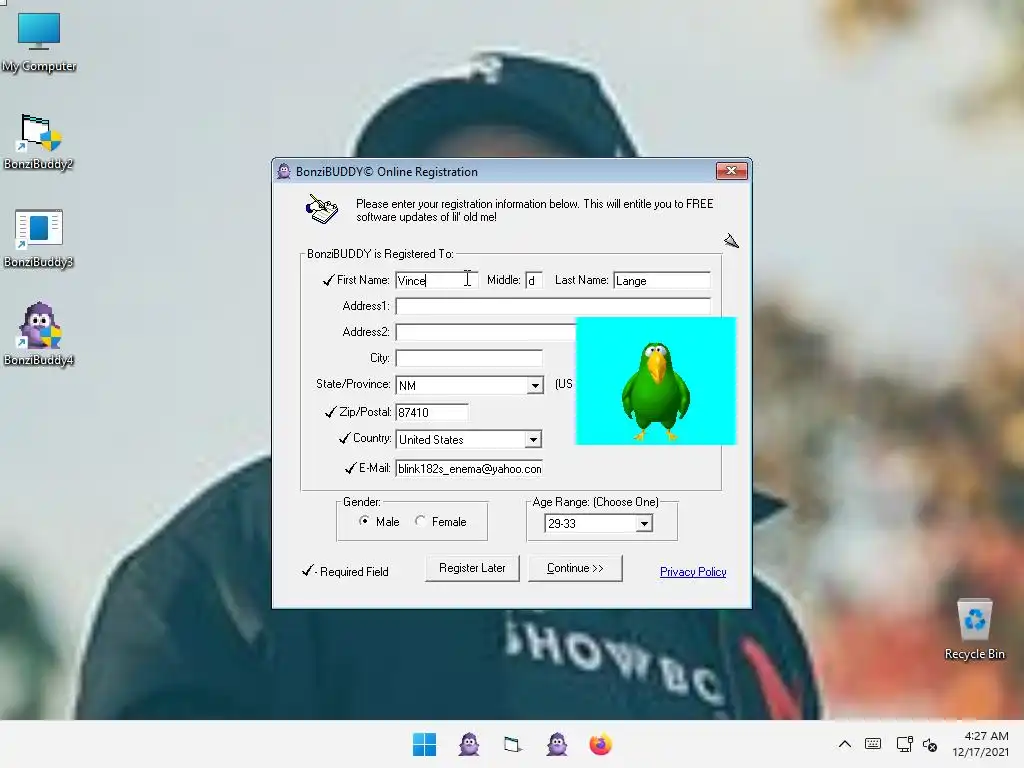
Task: Expand the Age Range dropdown
Action: pyautogui.click(x=644, y=524)
